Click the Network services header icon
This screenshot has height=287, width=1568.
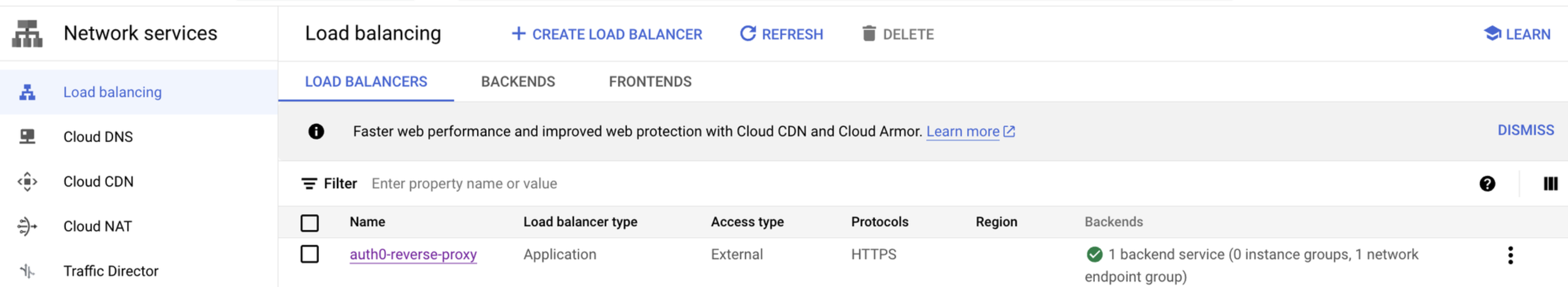pos(27,34)
